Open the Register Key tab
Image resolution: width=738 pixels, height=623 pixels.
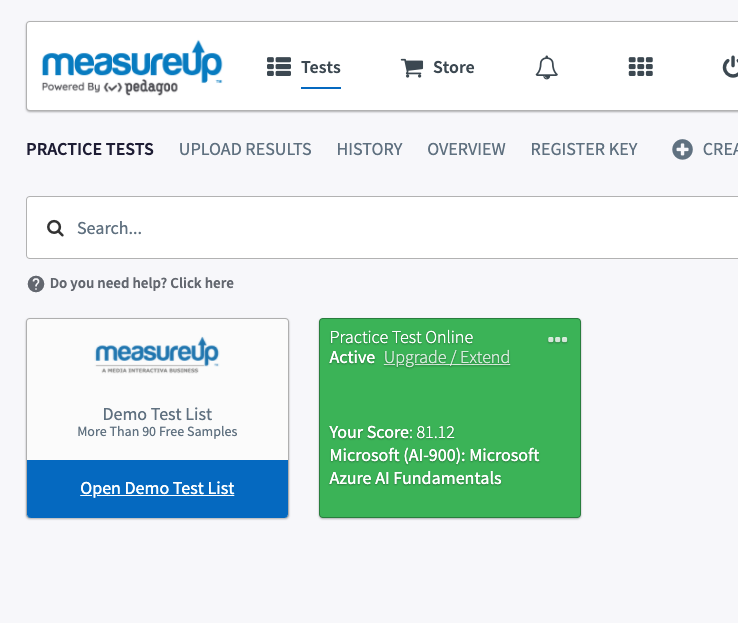click(584, 149)
